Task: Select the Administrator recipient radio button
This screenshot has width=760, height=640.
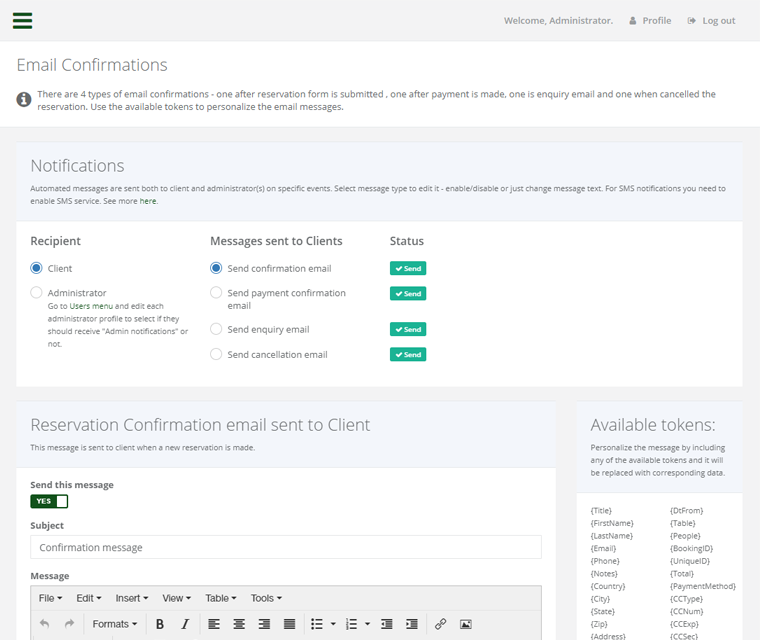Action: pyautogui.click(x=36, y=292)
